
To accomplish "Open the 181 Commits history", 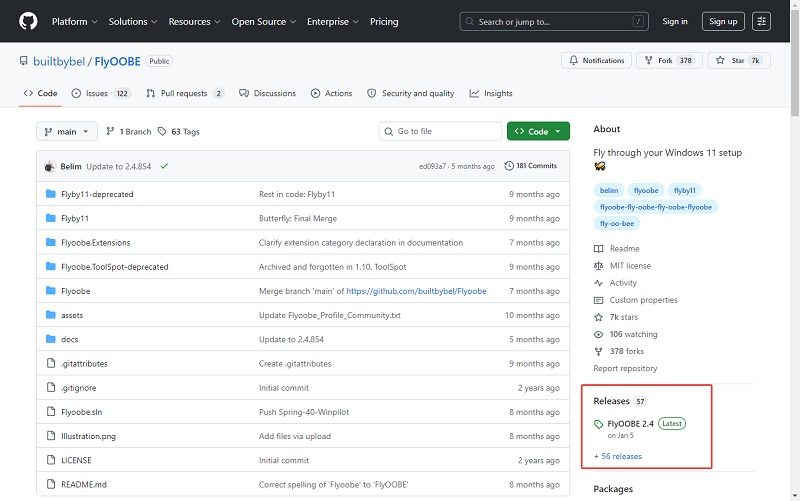I will 531,166.
